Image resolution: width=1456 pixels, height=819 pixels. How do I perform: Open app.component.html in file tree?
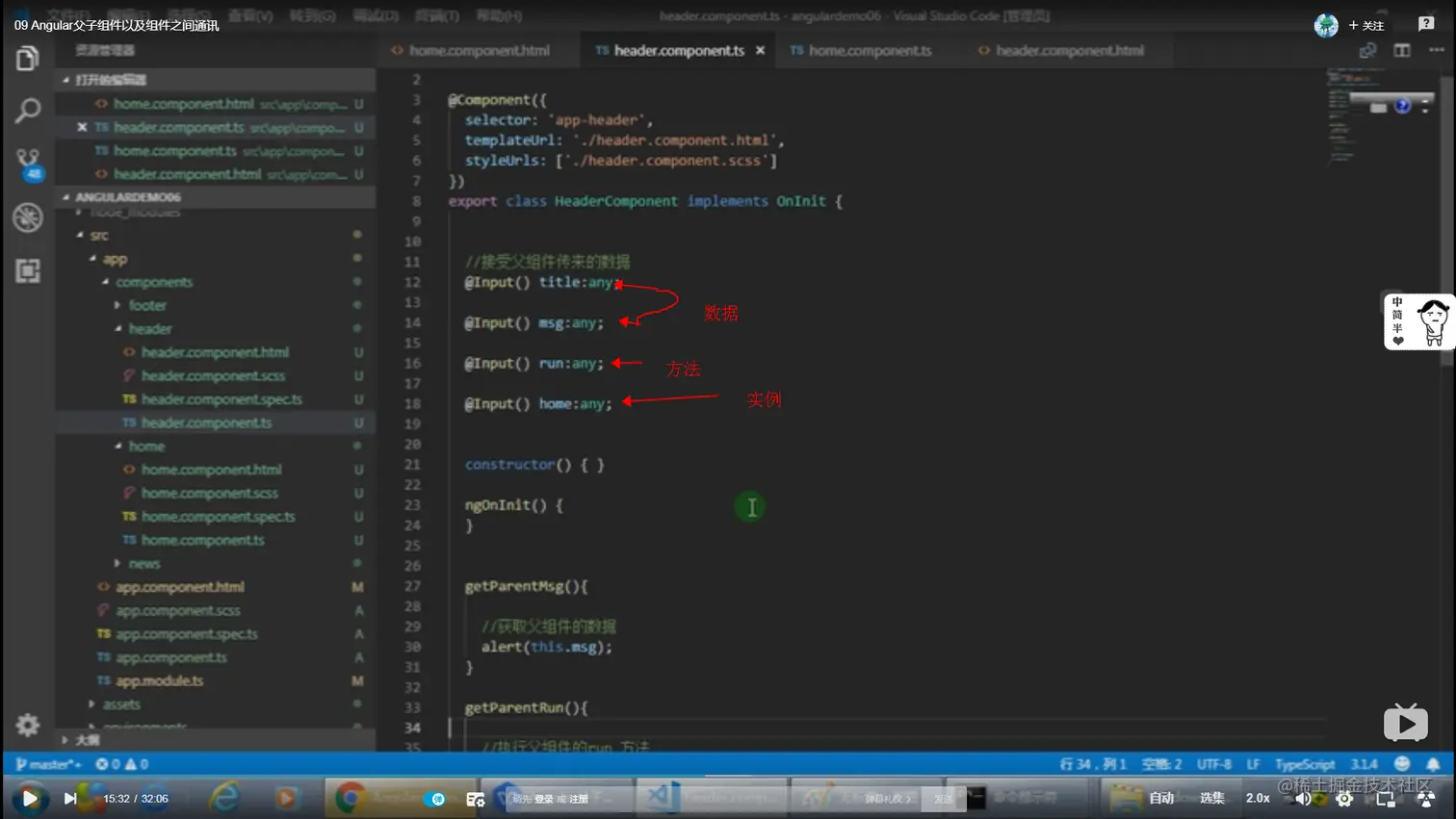pos(179,586)
